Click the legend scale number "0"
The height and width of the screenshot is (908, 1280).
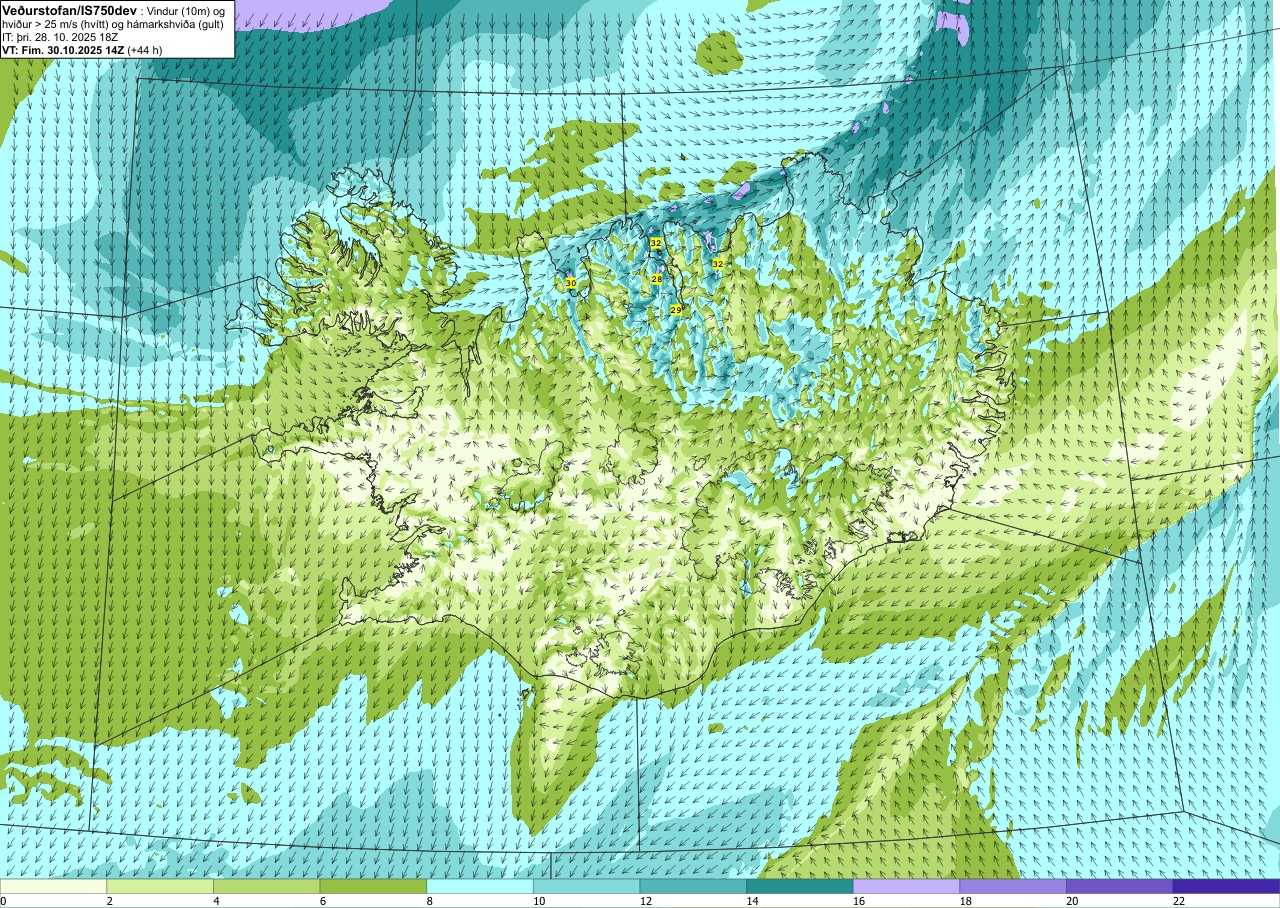pos(4,901)
